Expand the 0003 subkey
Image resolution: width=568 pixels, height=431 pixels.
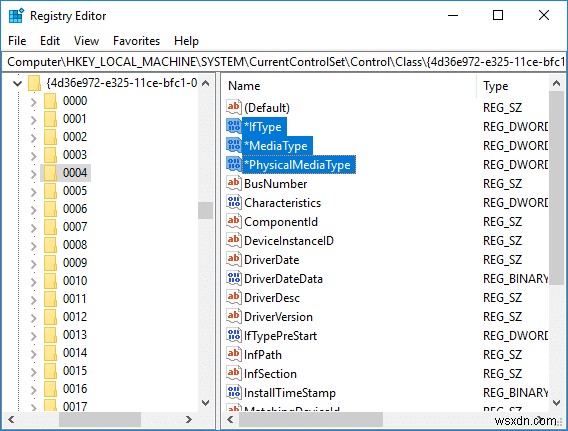pos(33,156)
